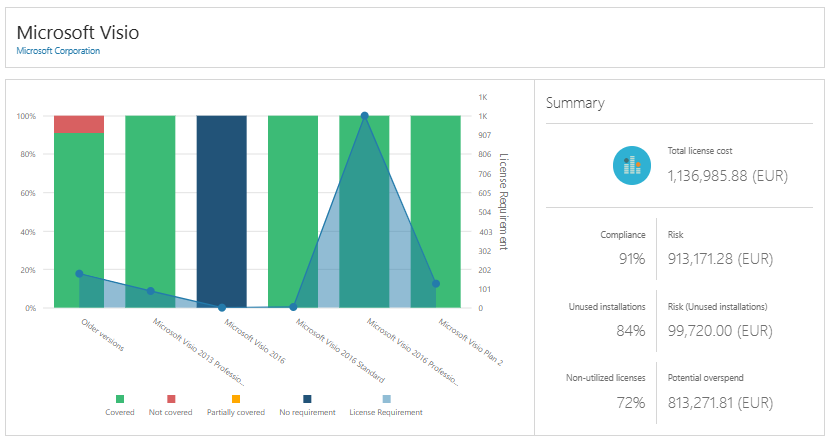This screenshot has height=439, width=829.
Task: Click the peak line point at the chart top
Action: pyautogui.click(x=364, y=116)
